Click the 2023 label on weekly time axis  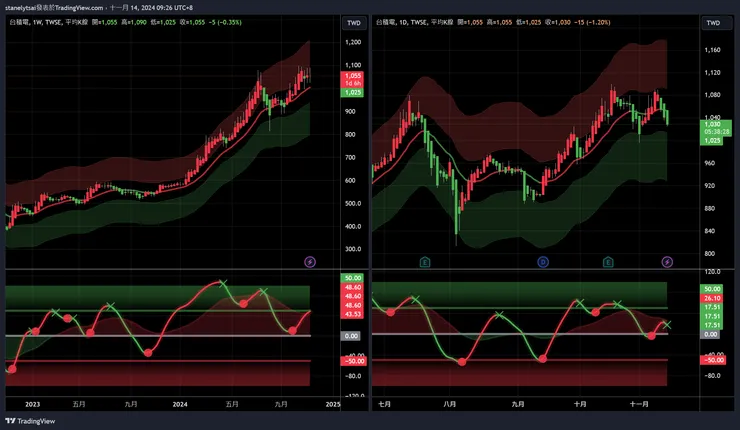(33, 405)
